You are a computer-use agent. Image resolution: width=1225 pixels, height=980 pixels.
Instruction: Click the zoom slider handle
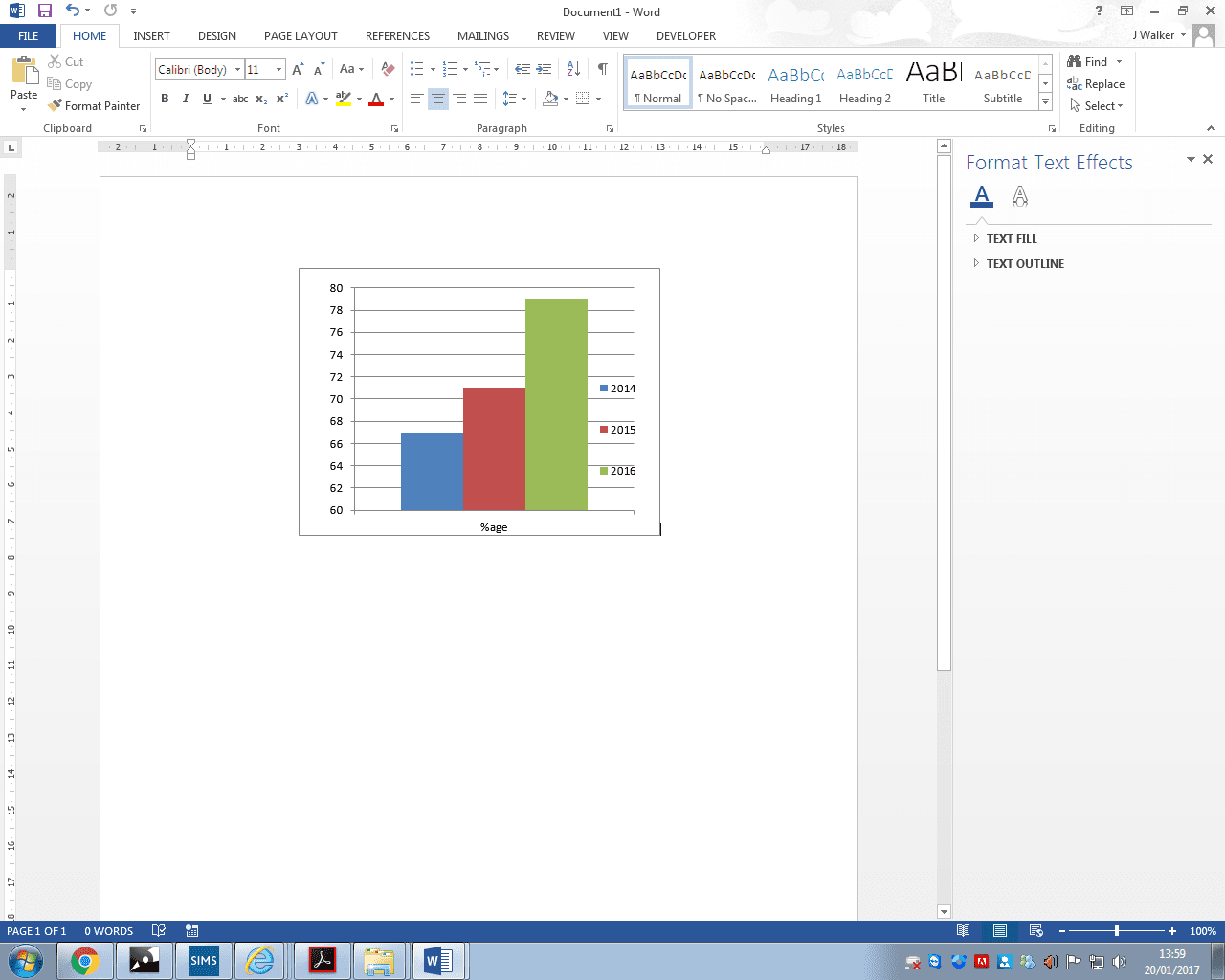(1117, 931)
